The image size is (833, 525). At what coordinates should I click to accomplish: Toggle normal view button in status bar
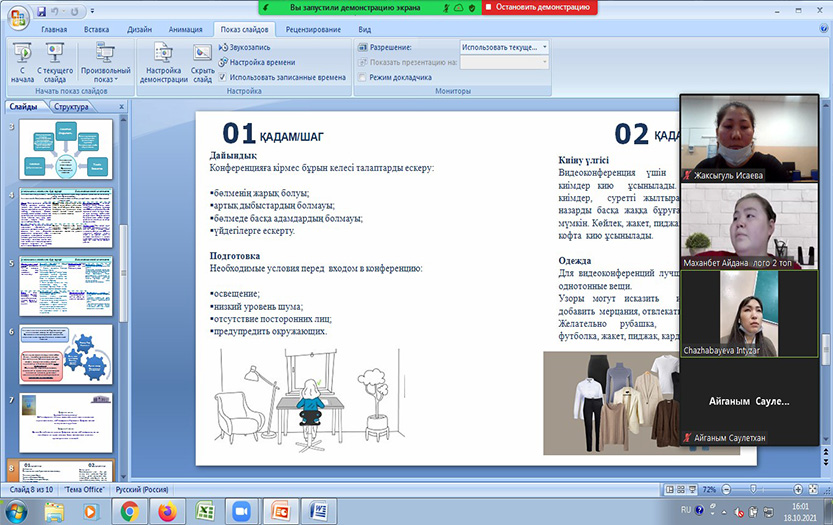point(665,490)
